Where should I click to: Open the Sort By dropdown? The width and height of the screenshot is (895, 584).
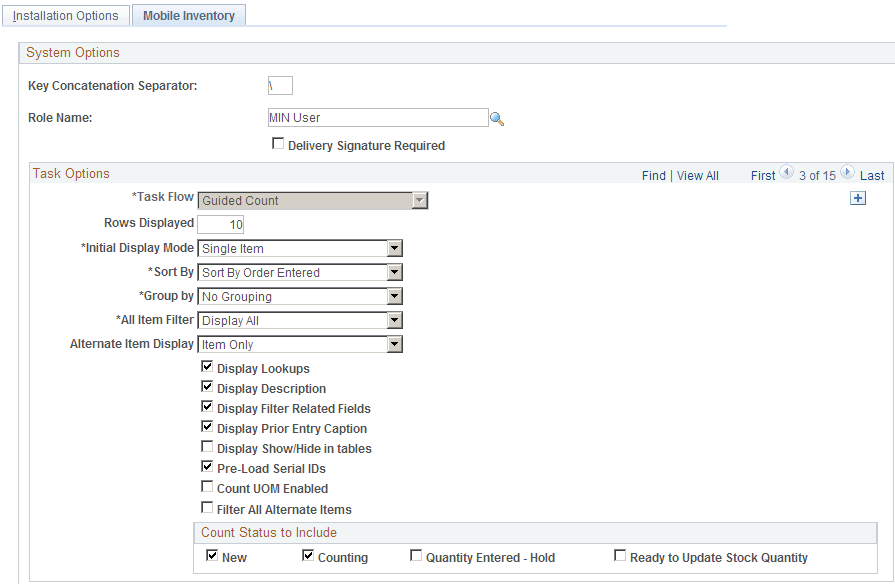394,272
